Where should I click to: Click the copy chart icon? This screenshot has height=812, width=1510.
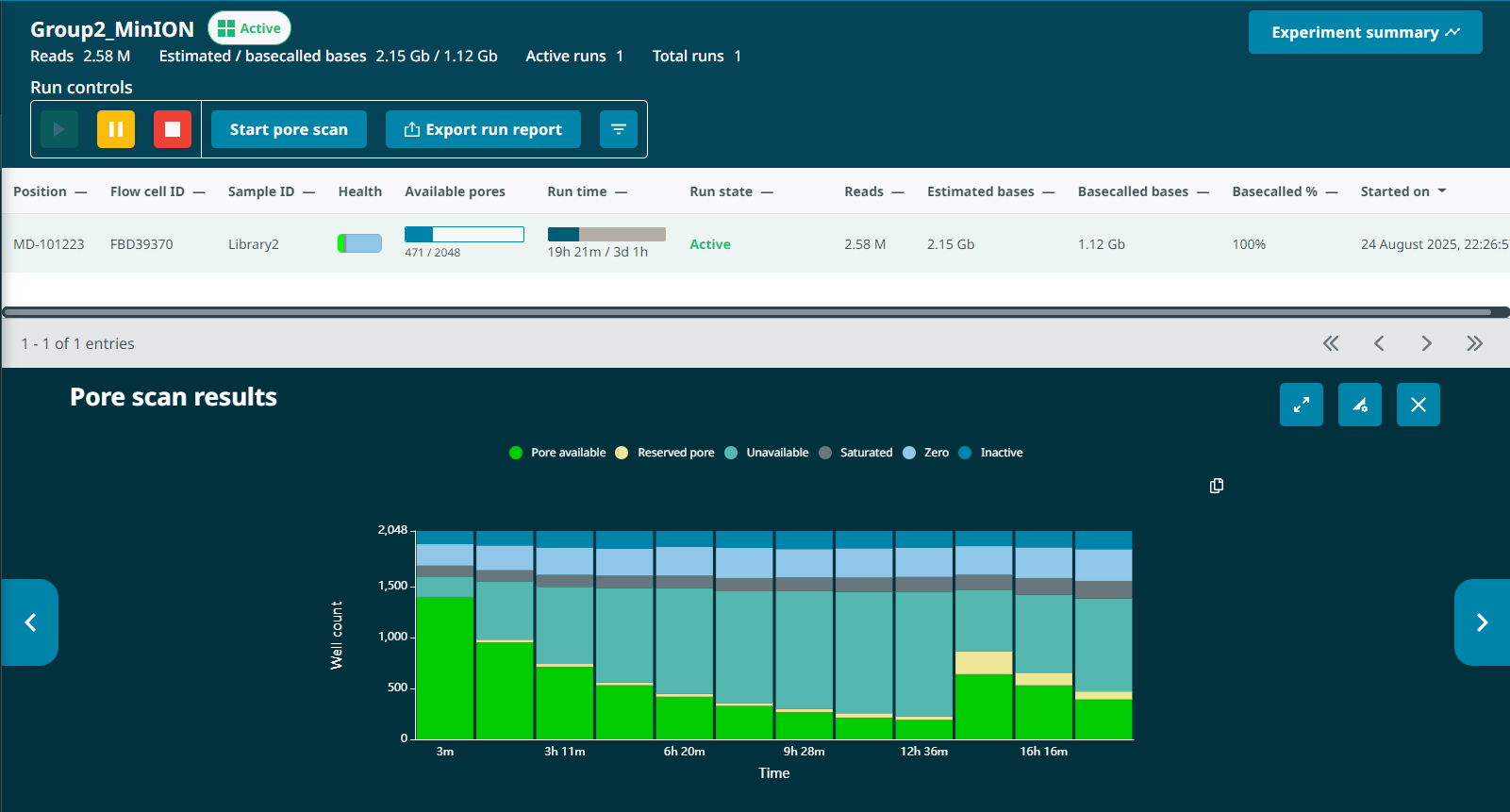[x=1217, y=486]
